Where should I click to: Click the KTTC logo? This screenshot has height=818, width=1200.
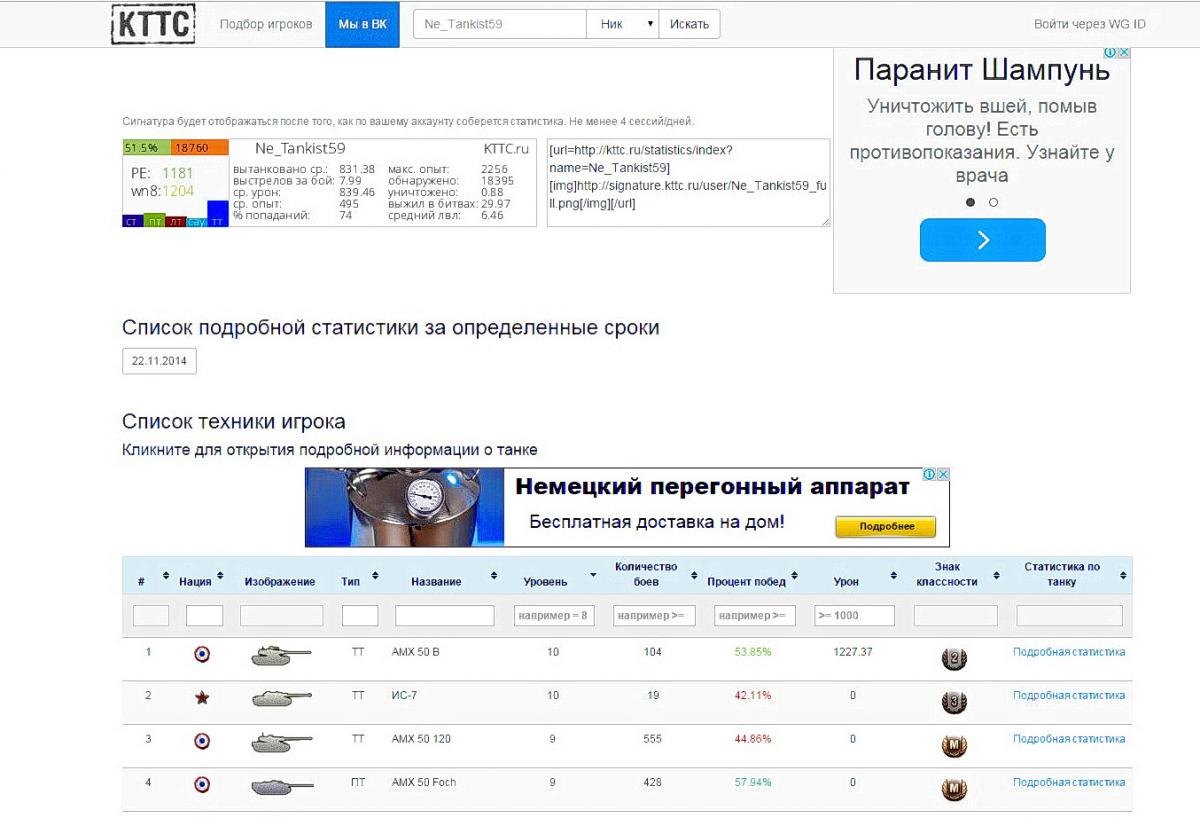(153, 24)
